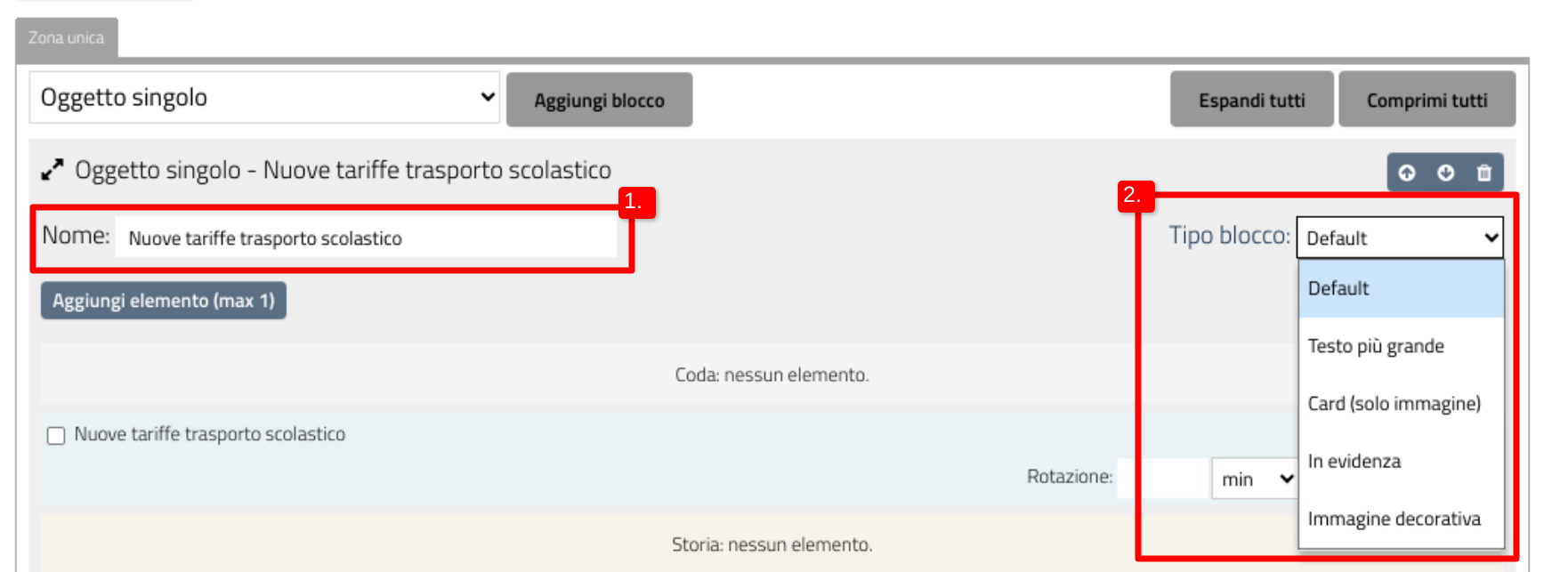The height and width of the screenshot is (572, 1568).
Task: Tick the Nuove tariffe trasporto scolastico checkbox
Action: click(56, 435)
